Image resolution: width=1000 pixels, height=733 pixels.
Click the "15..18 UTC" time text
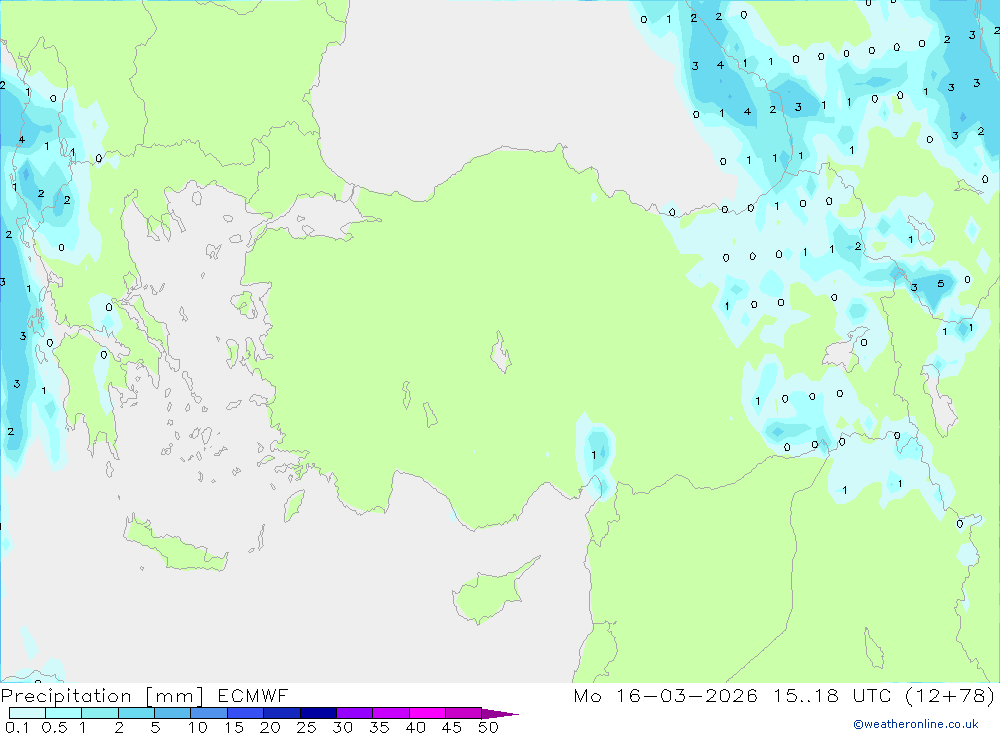[x=832, y=696]
